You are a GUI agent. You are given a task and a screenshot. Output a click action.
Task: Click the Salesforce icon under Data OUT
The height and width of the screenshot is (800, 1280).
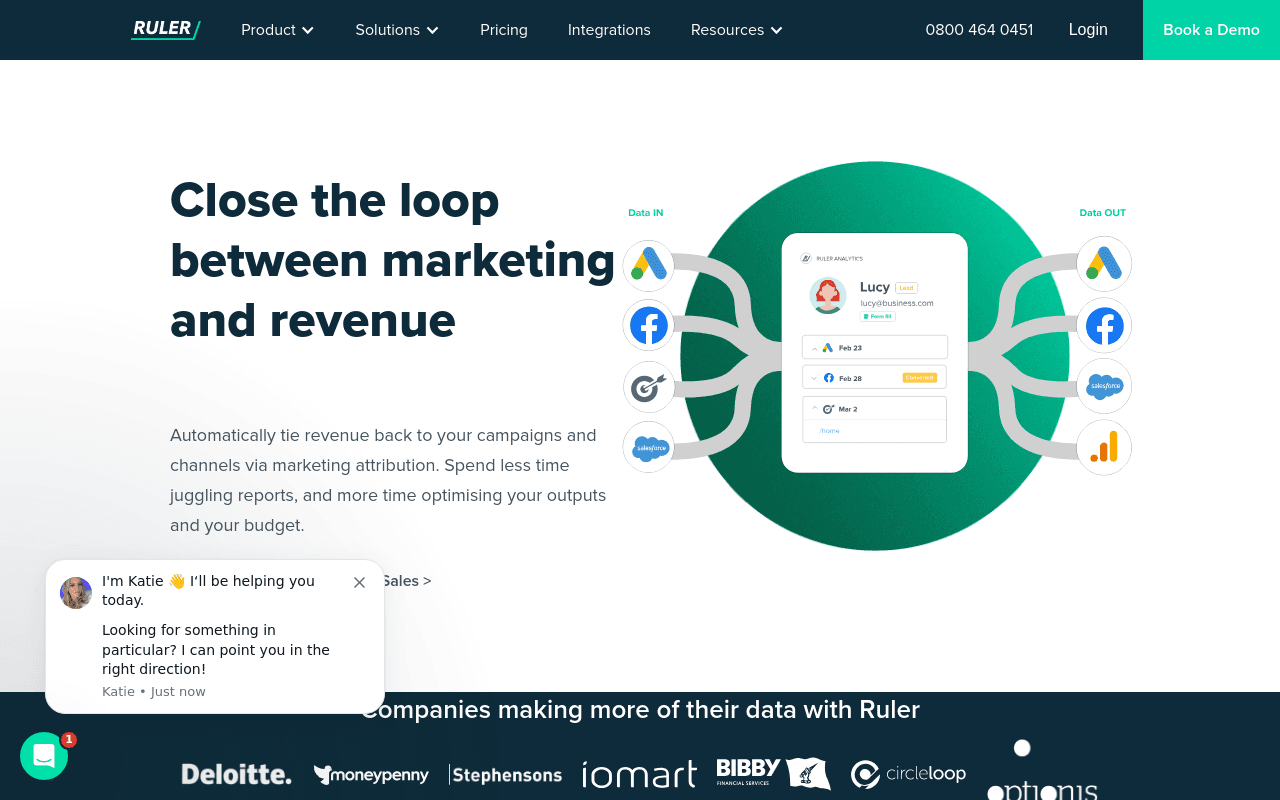click(1104, 386)
